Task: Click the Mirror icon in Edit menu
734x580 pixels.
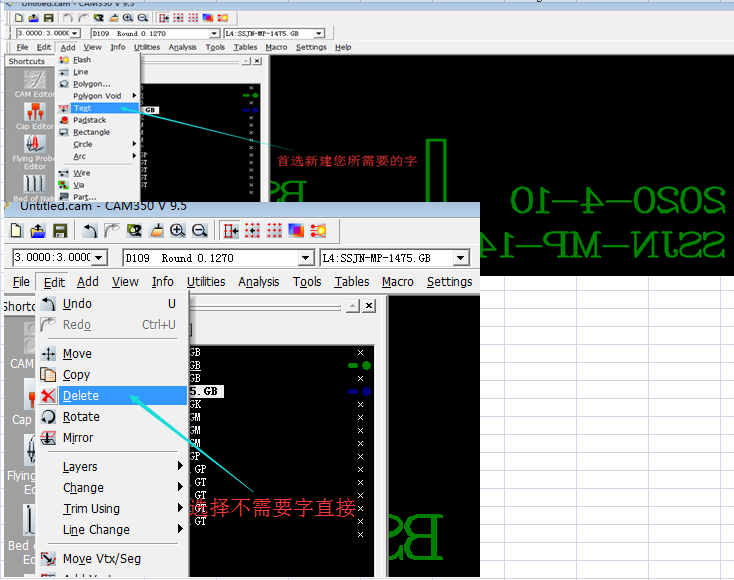Action: click(x=48, y=438)
